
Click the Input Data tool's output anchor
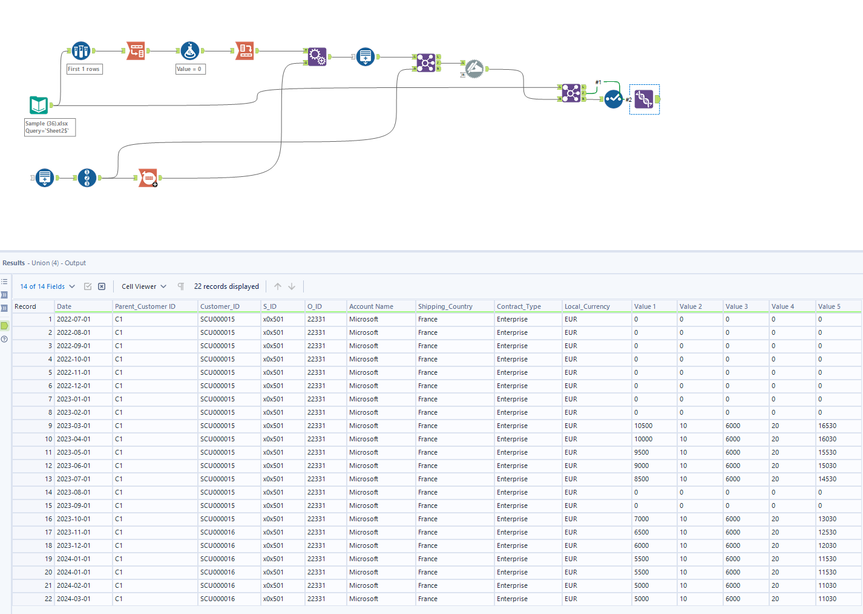click(x=51, y=105)
